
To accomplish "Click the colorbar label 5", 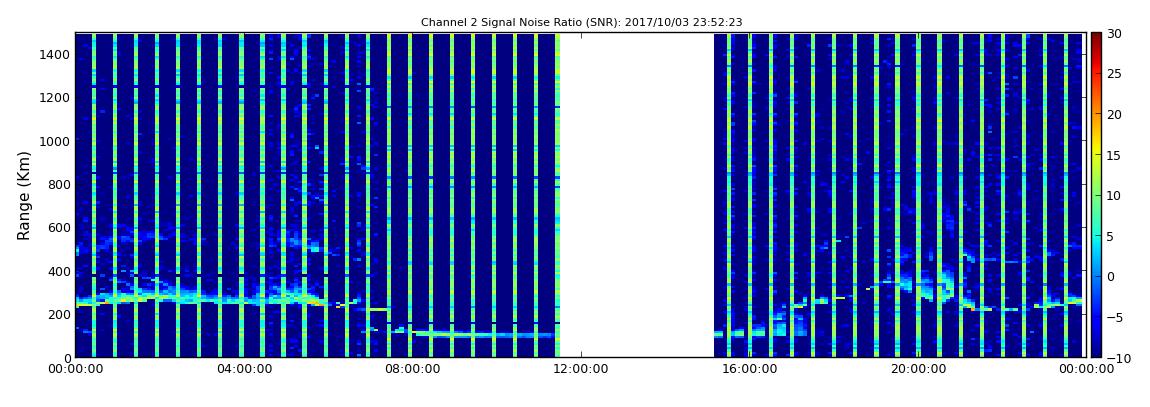I will pos(1110,236).
